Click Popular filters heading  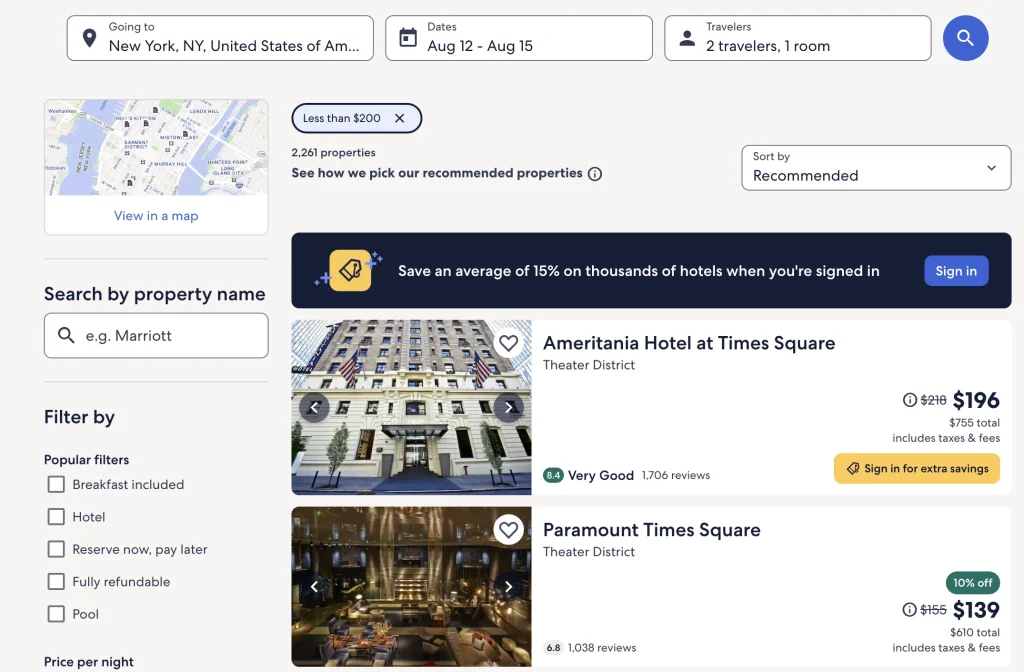click(86, 460)
